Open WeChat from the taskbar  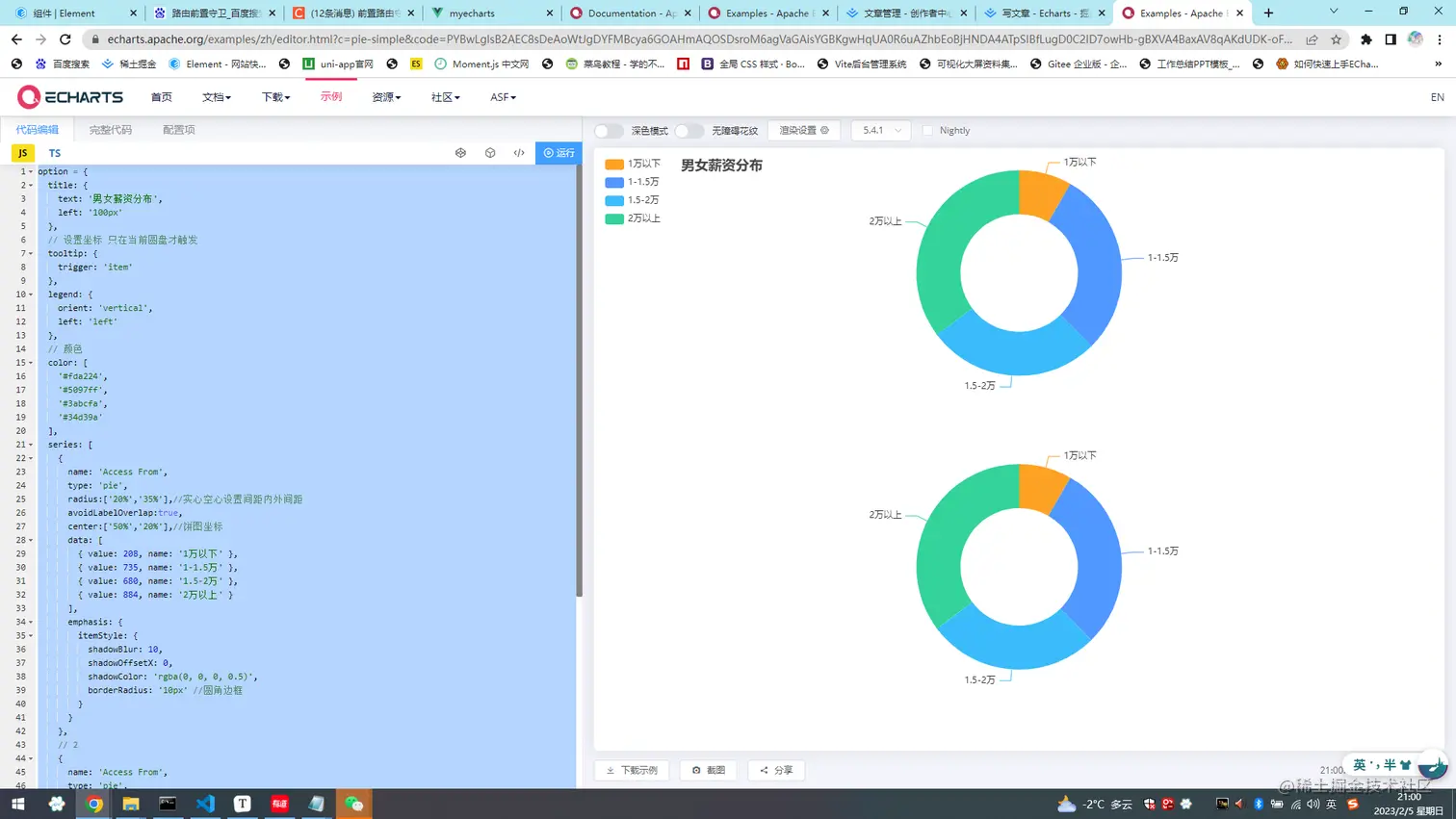point(354,804)
